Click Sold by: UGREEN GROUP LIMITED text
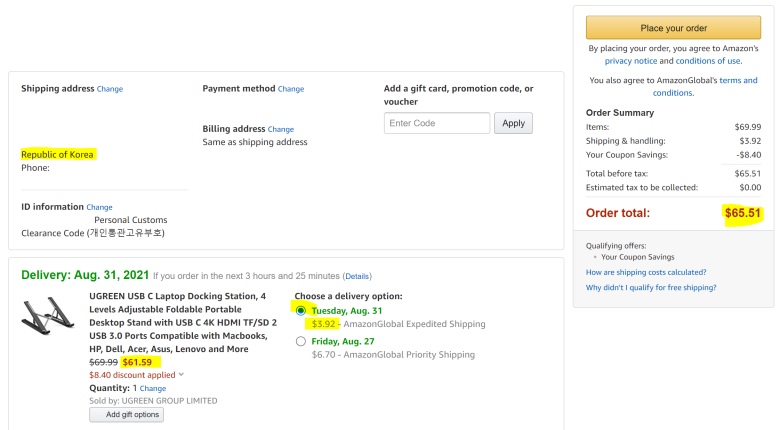 [x=153, y=401]
